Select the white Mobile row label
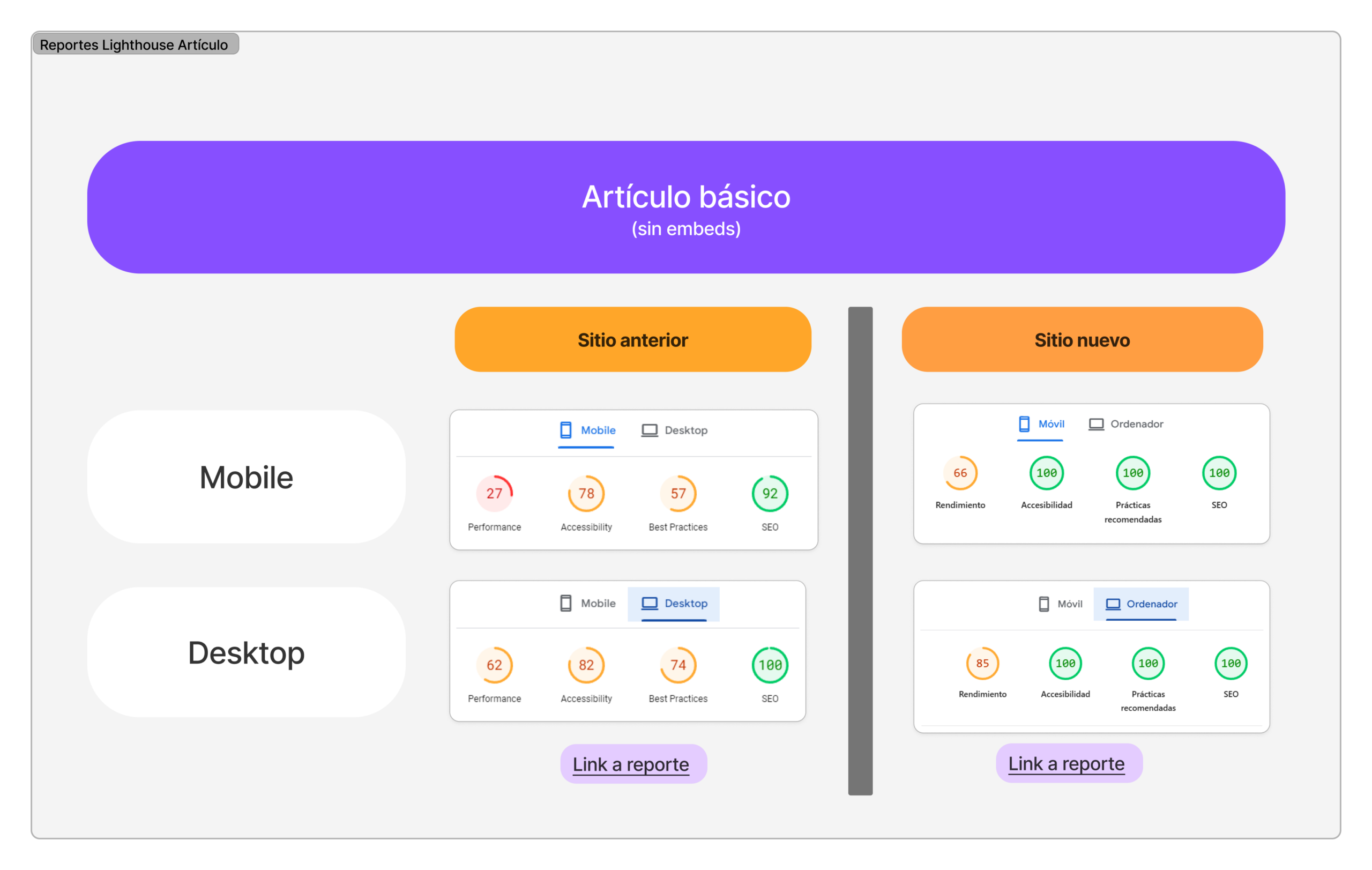 (x=246, y=477)
